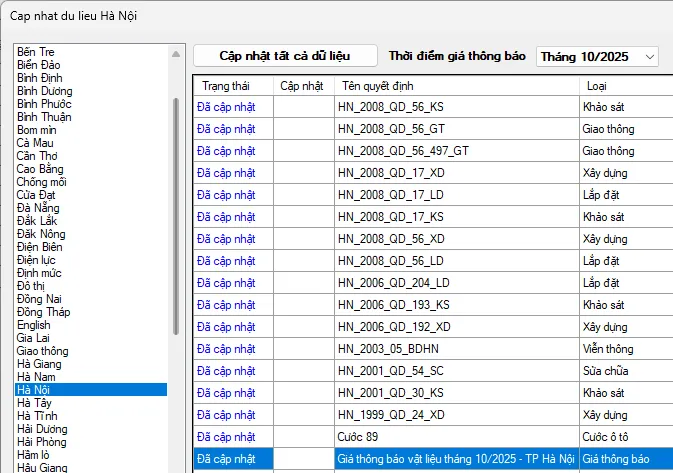Click the 'Loại' column header
Screen dimensions: 673x473
[596, 86]
